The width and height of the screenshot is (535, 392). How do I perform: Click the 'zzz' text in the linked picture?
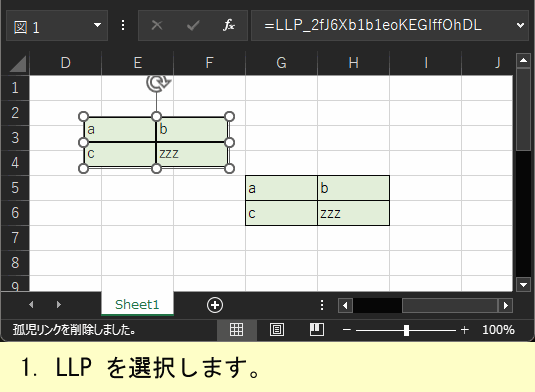(169, 154)
